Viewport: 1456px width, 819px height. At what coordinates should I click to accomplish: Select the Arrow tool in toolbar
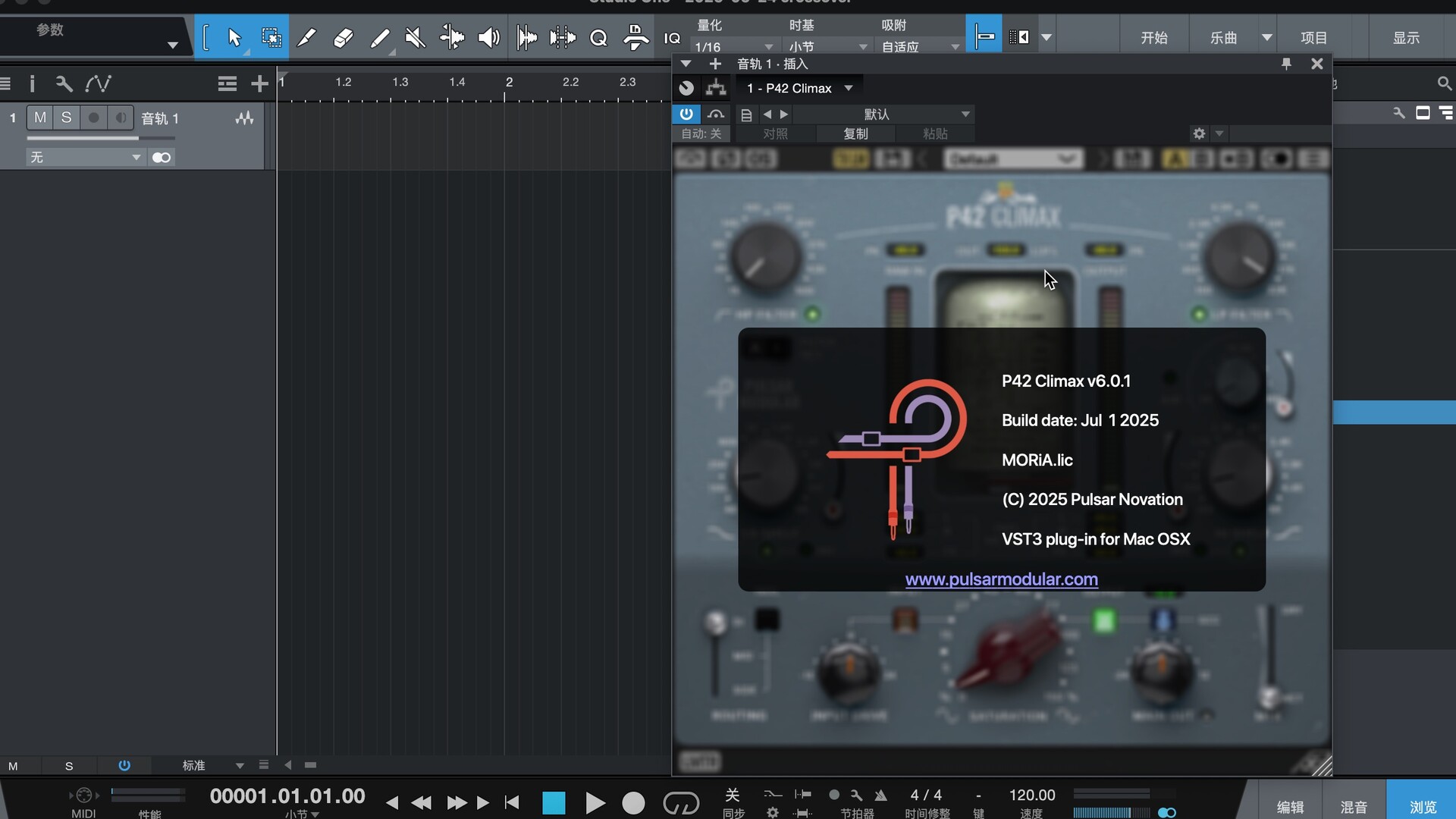[234, 37]
